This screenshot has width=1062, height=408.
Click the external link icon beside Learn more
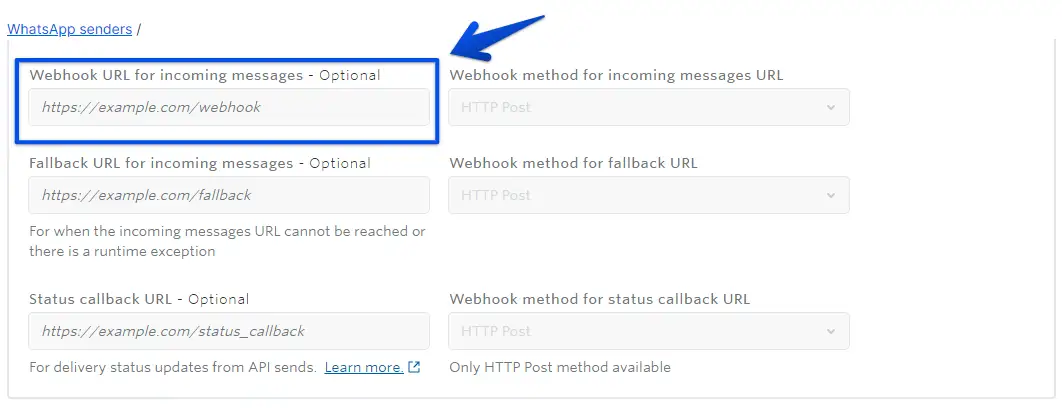tap(415, 367)
